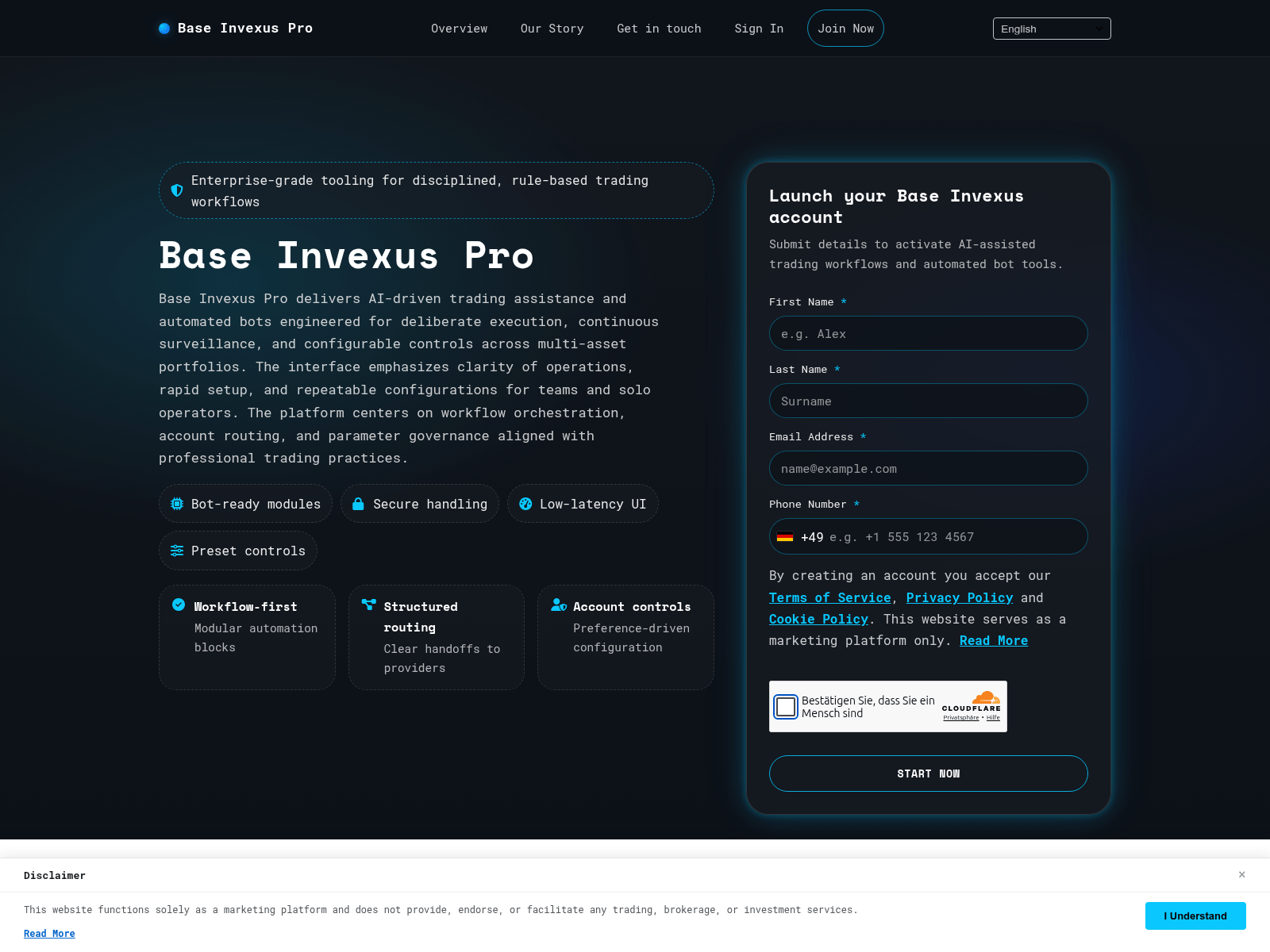The width and height of the screenshot is (1270, 952).
Task: Click the shield icon in the enterprise-grade banner
Action: pyautogui.click(x=177, y=190)
